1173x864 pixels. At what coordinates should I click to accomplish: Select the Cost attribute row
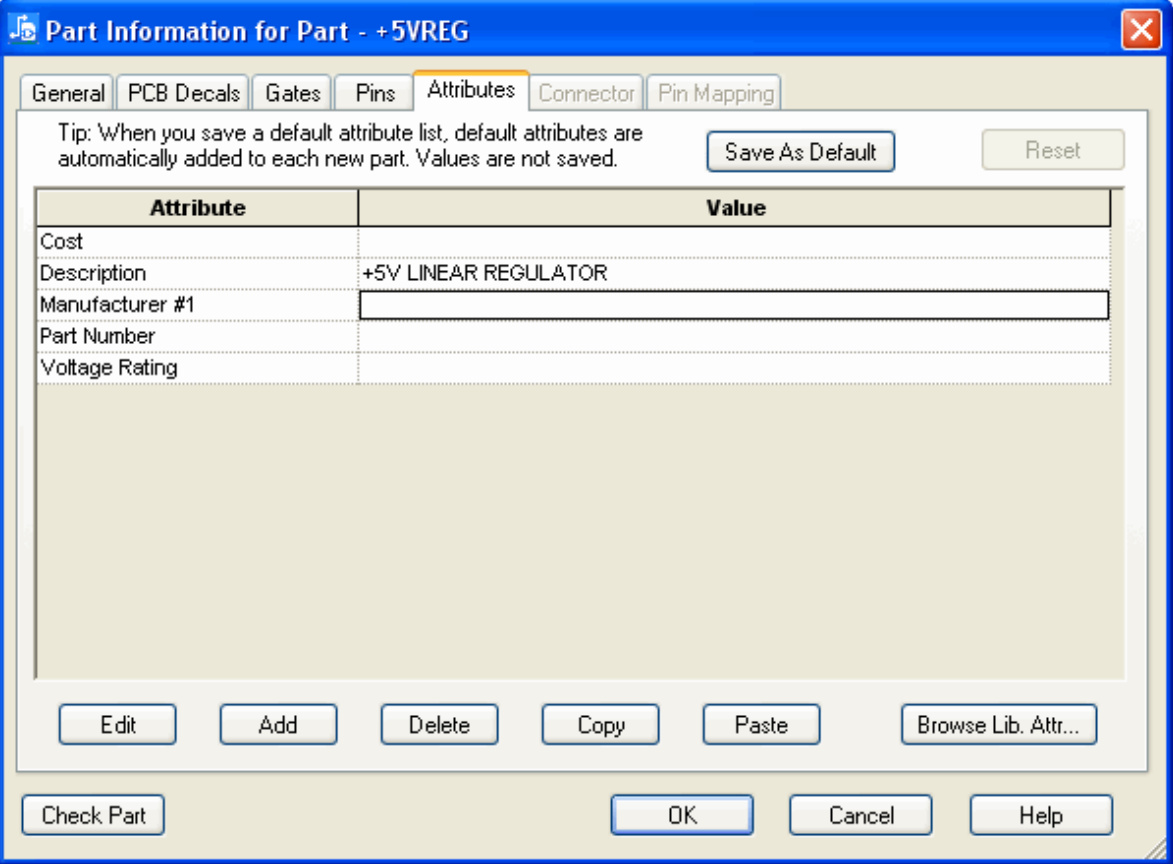click(197, 242)
